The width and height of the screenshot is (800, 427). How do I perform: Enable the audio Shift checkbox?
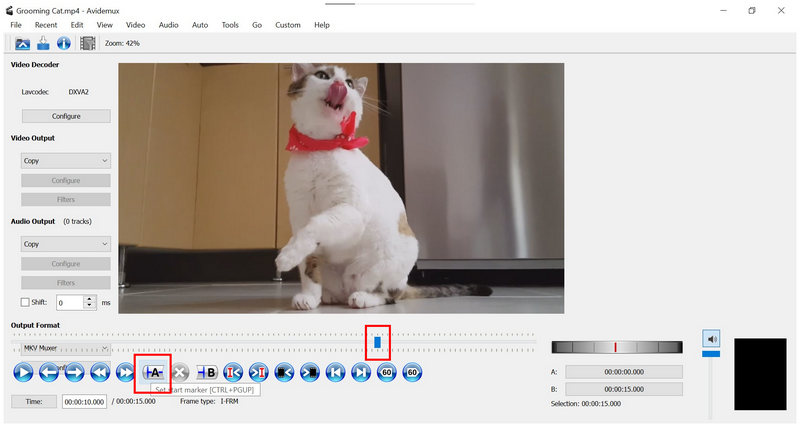click(x=24, y=302)
